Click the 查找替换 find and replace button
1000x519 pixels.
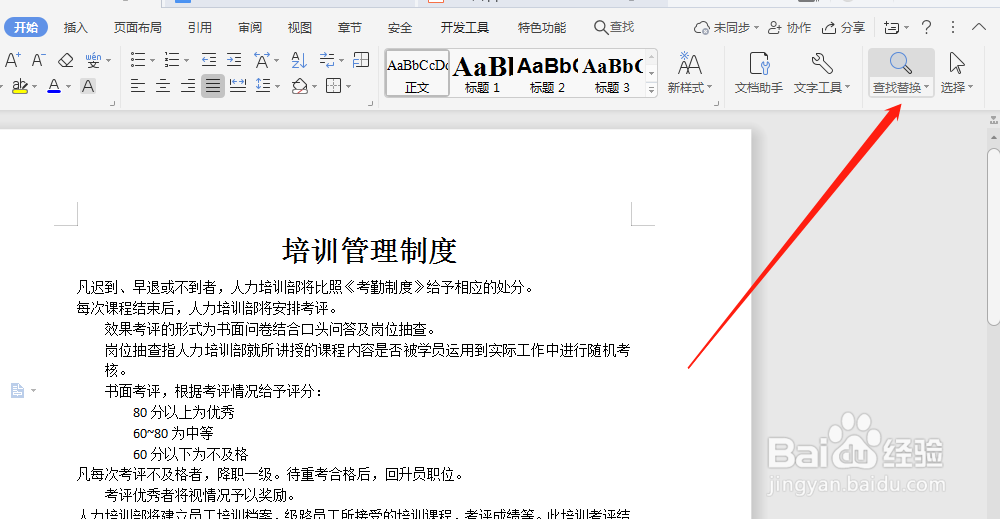901,73
